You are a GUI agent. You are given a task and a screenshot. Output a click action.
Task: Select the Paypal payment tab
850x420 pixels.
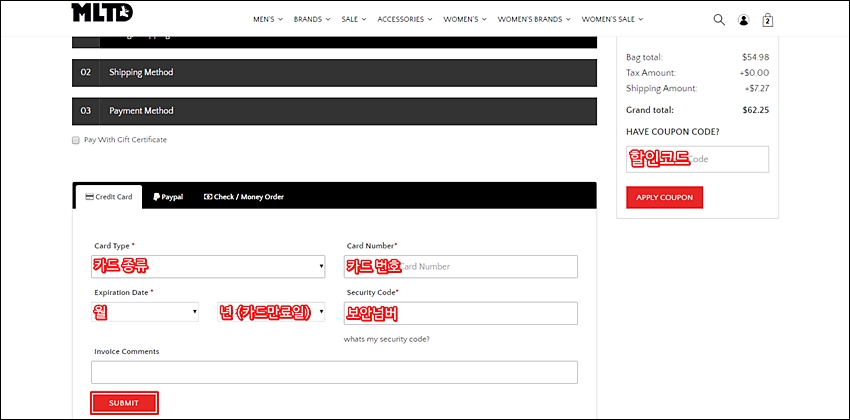[168, 197]
